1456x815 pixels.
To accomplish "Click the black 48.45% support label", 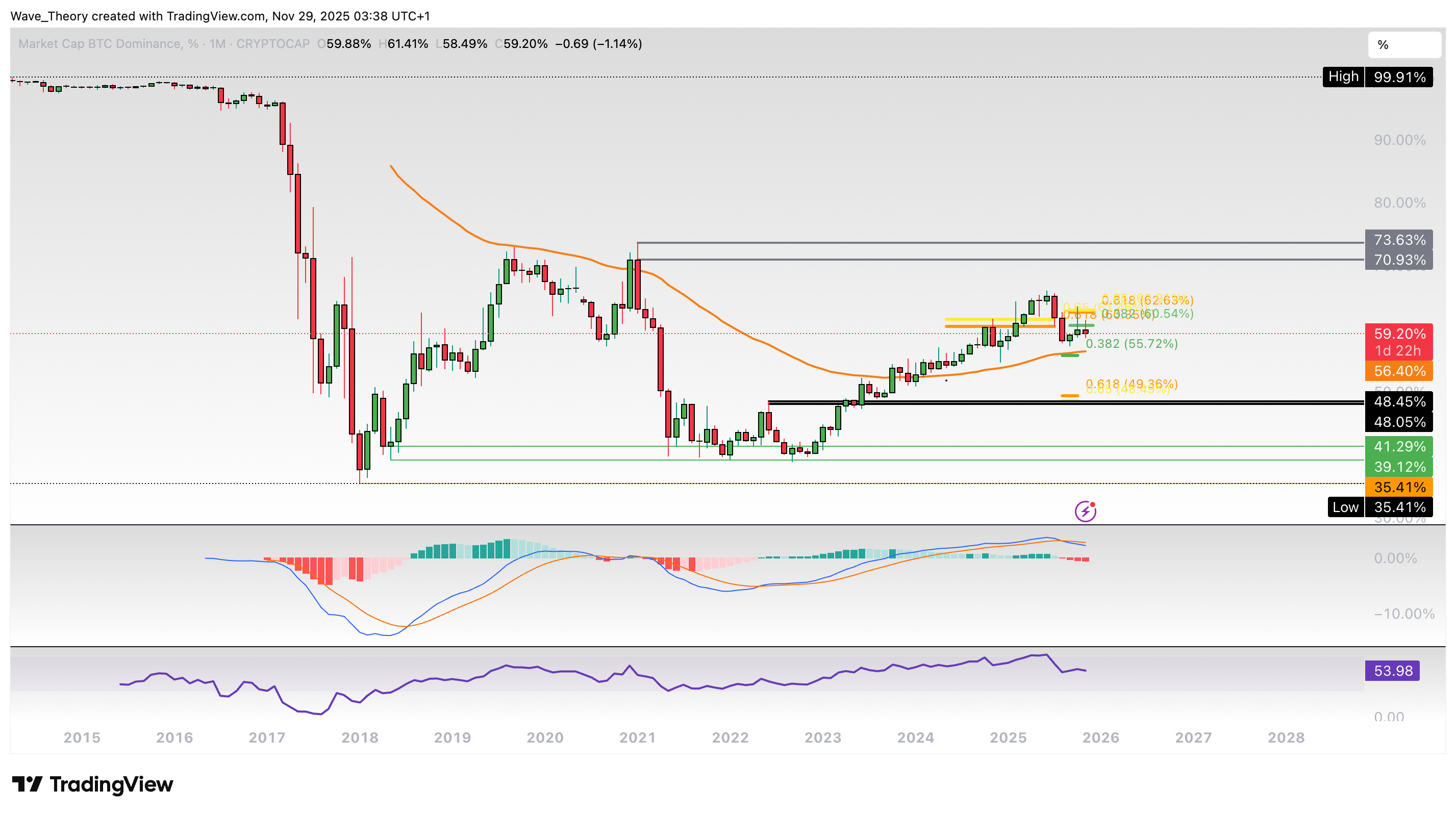I will point(1398,402).
